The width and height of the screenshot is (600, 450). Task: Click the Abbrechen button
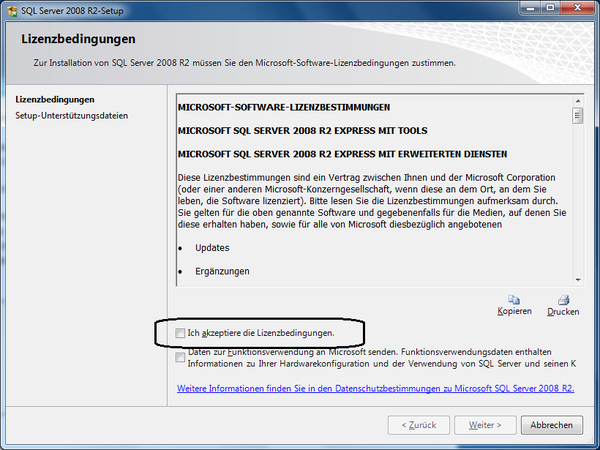(552, 425)
